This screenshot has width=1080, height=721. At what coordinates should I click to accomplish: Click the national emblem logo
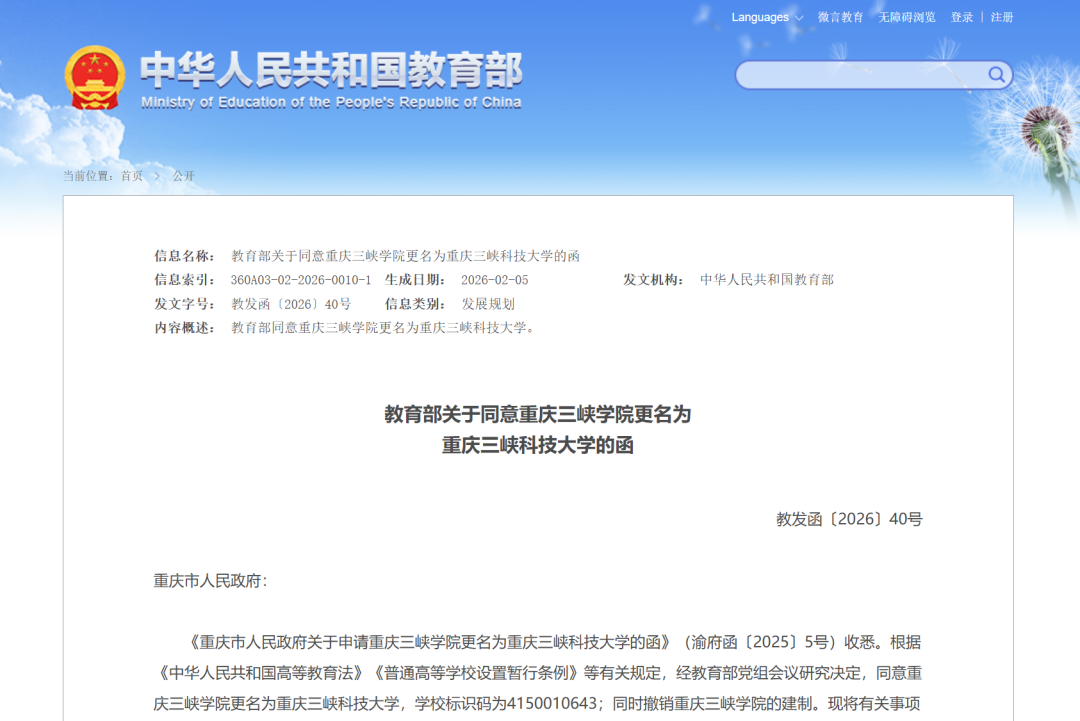(95, 75)
